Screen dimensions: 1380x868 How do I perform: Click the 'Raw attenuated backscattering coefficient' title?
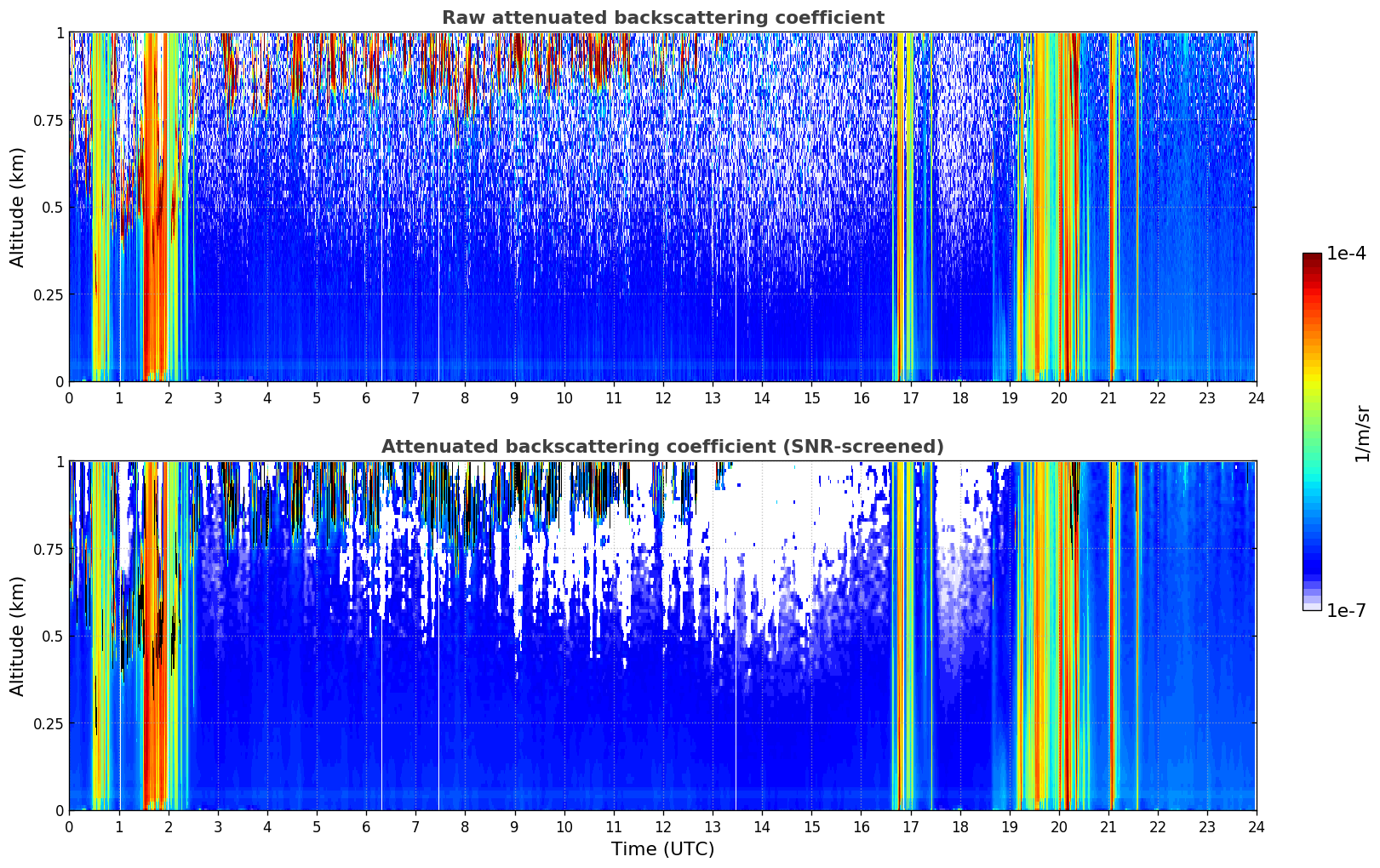tap(662, 18)
